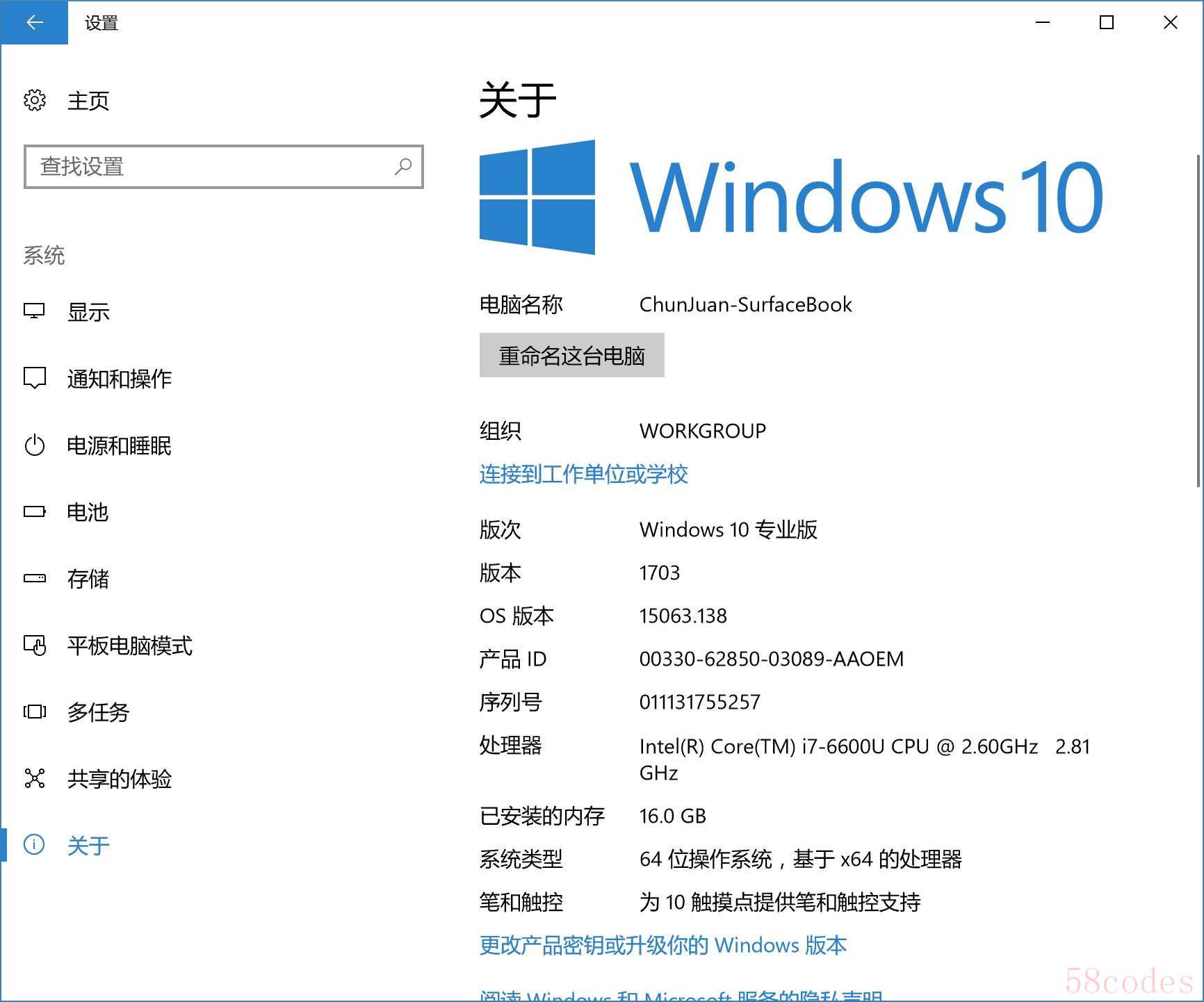This screenshot has width=1204, height=1002.
Task: Click the Storage drive icon
Action: point(34,578)
